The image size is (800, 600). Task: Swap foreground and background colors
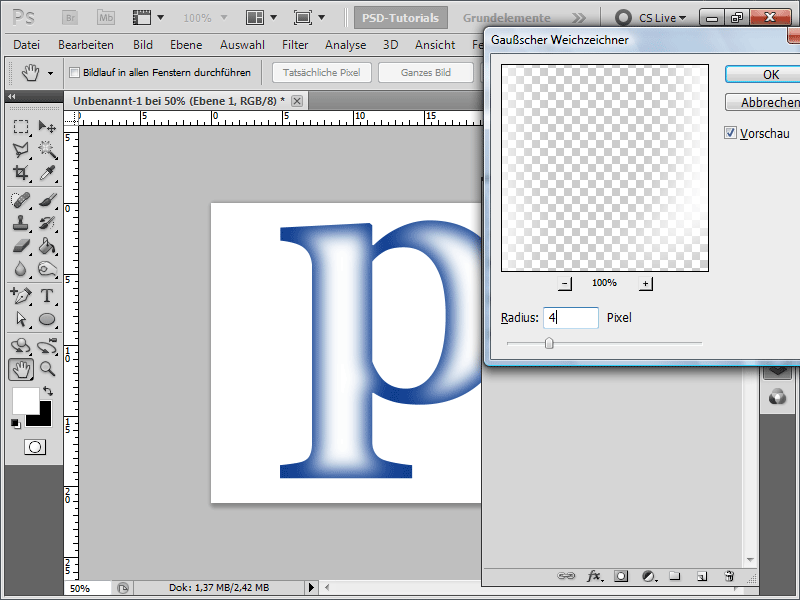[x=48, y=391]
